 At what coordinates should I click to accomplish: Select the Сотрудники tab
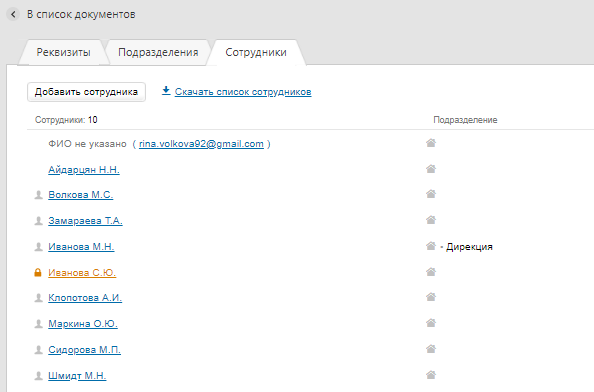(x=256, y=52)
